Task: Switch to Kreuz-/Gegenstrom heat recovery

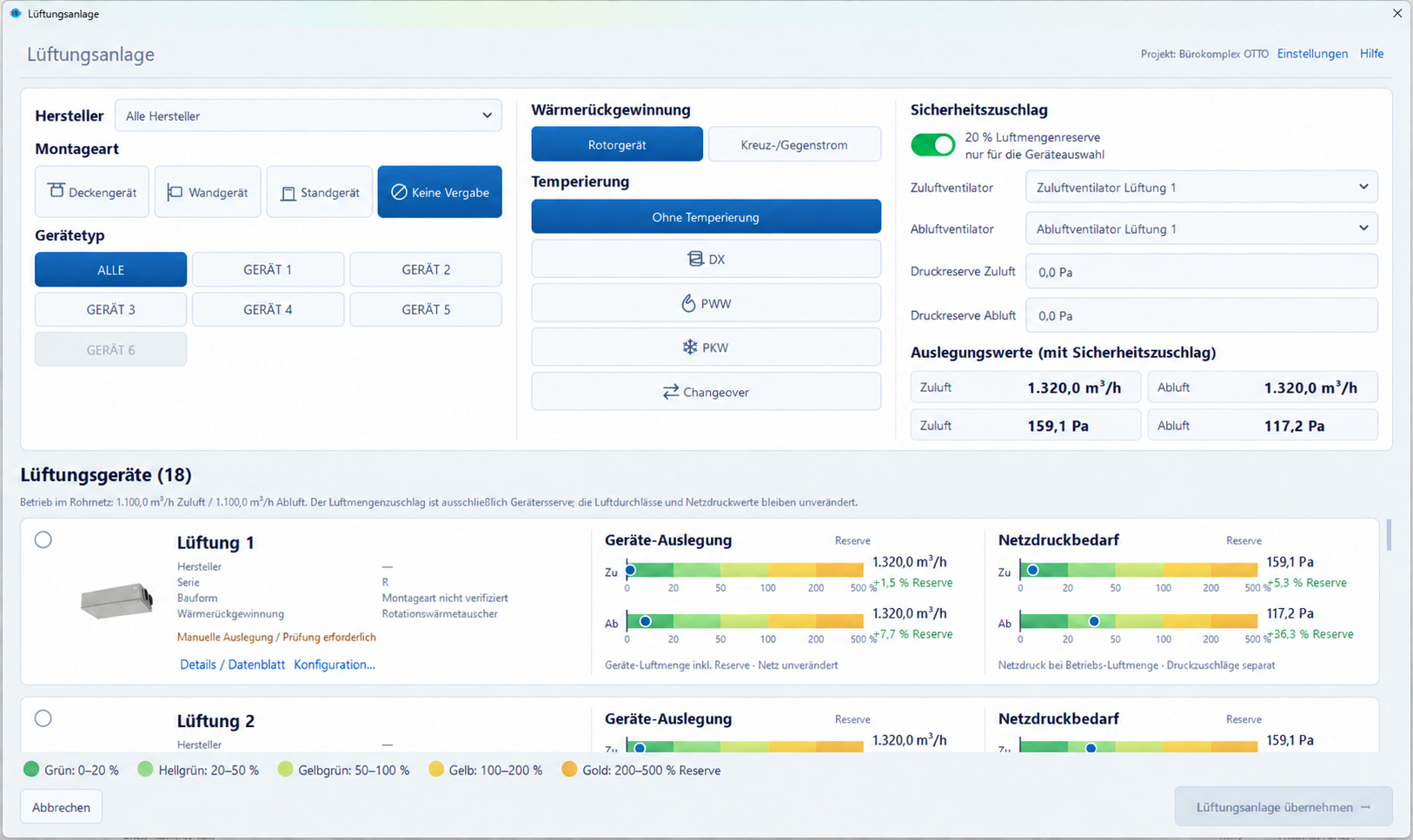Action: 794,144
